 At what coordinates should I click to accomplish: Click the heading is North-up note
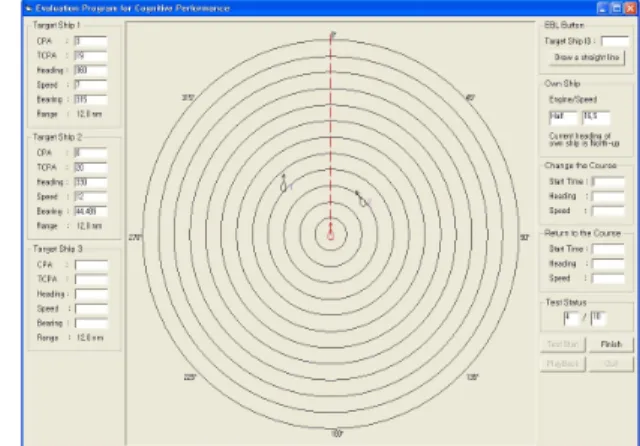(584, 140)
